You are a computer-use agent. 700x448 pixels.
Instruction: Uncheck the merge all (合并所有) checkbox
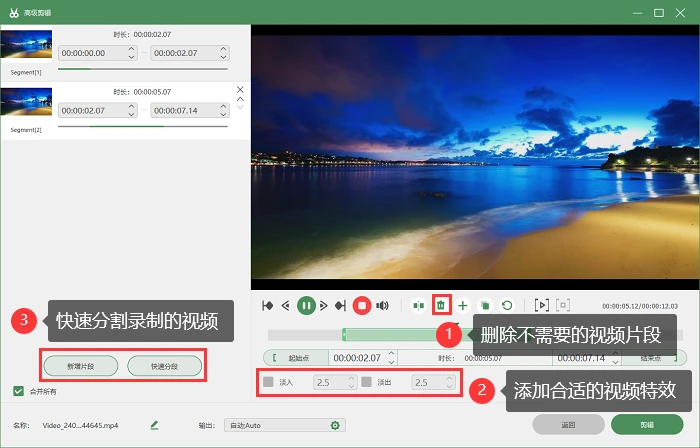(18, 391)
